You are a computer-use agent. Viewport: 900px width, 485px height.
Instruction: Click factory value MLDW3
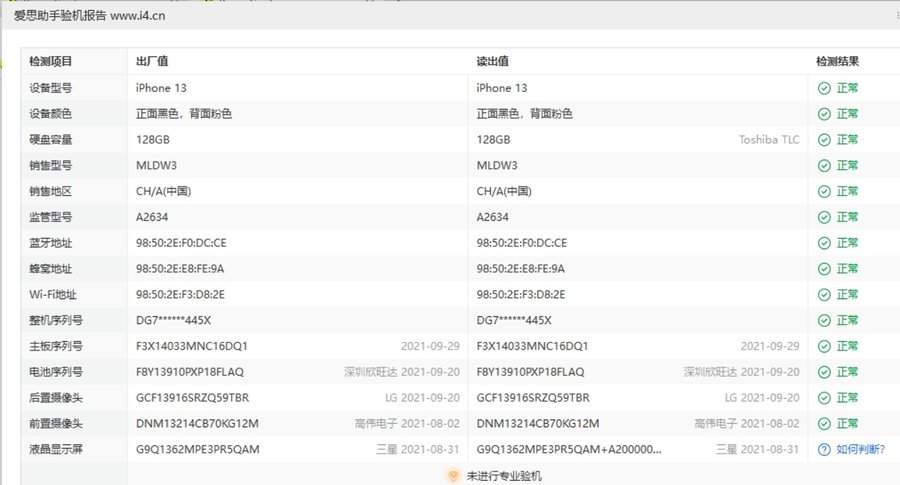tap(156, 165)
